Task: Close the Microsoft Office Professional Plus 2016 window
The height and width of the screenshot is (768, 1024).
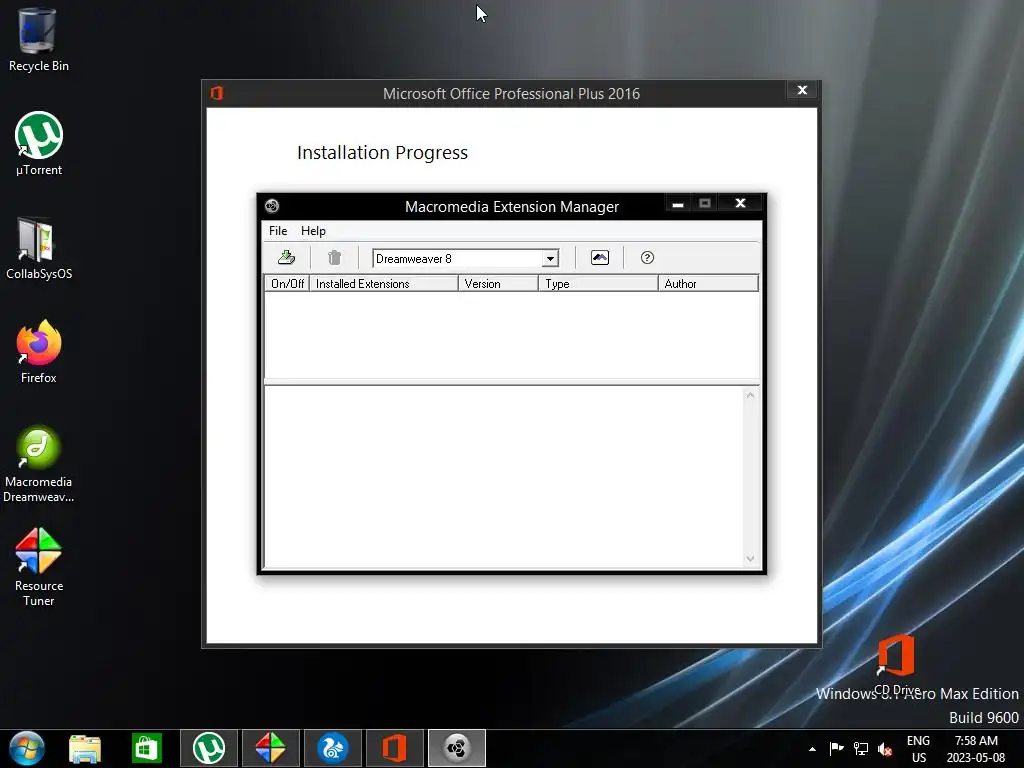Action: coord(803,90)
